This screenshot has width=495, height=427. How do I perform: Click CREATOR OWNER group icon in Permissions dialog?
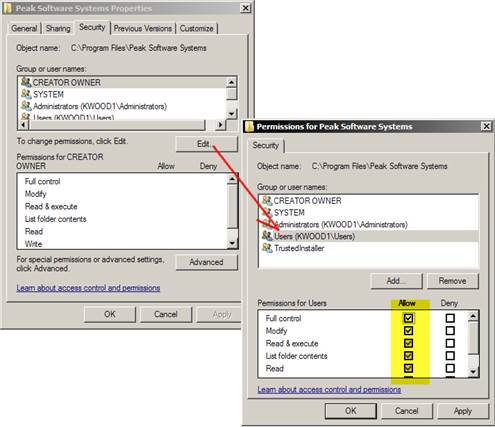click(x=267, y=200)
